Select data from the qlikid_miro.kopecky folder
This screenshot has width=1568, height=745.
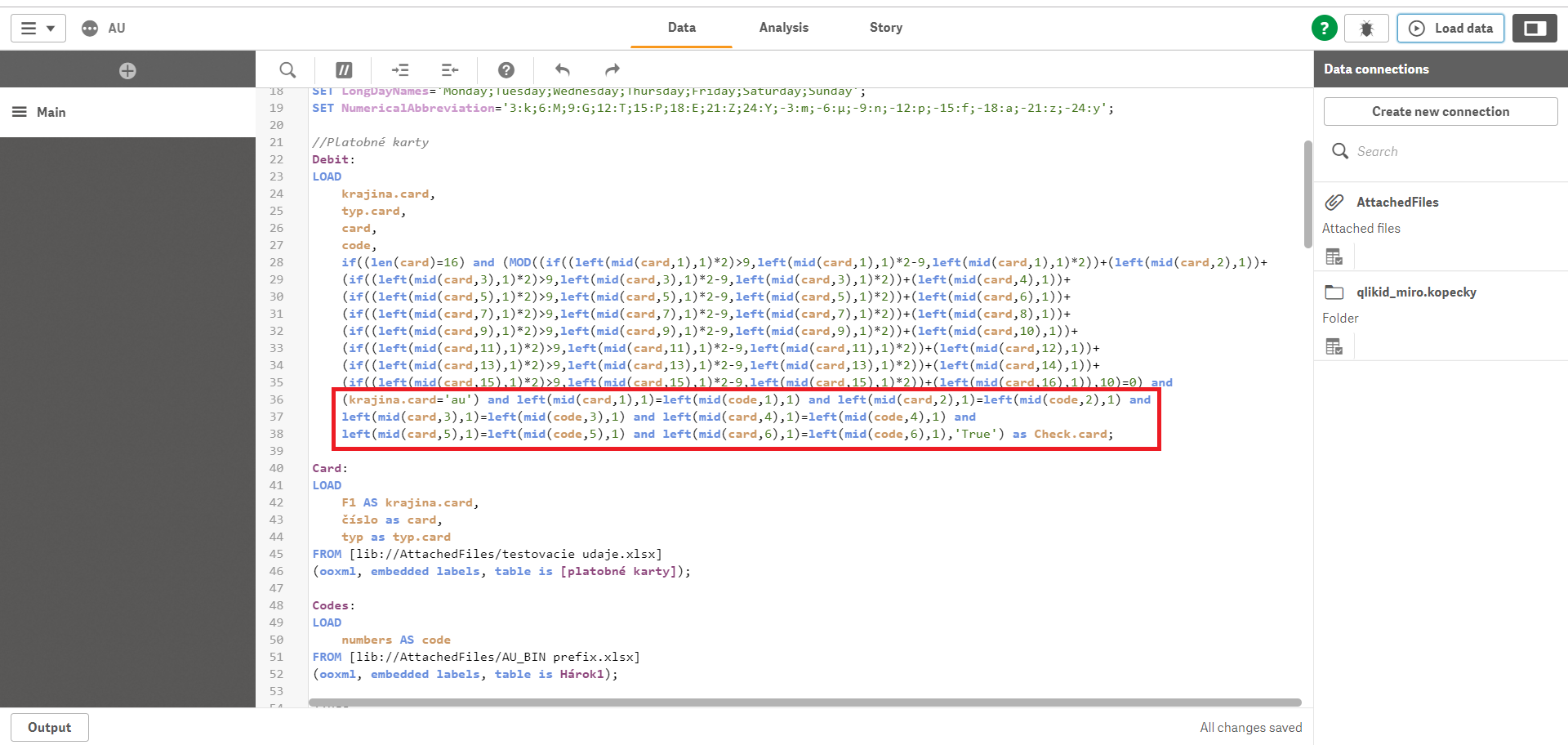[x=1334, y=346]
